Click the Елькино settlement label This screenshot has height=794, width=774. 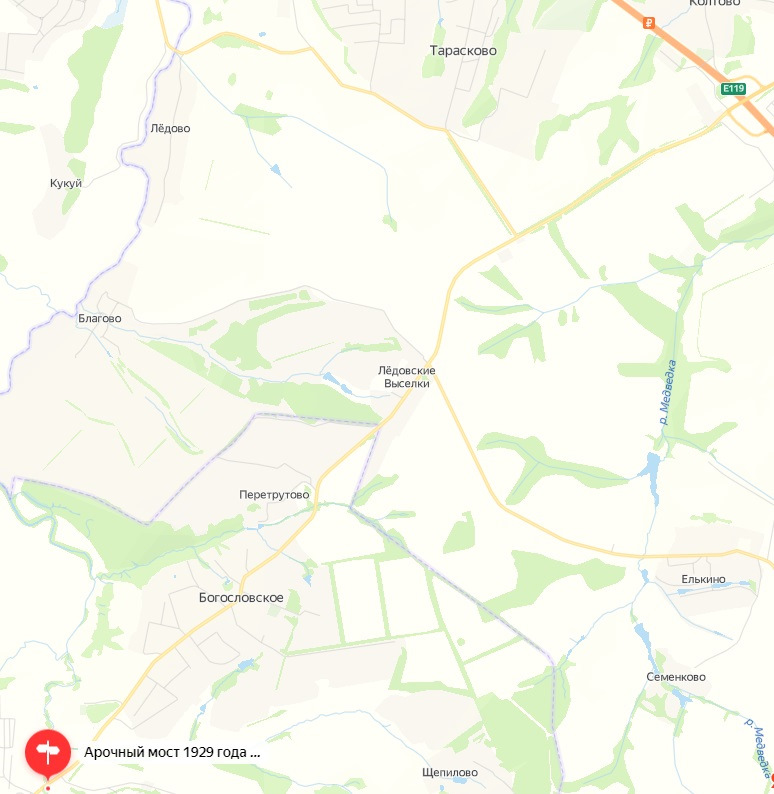coord(703,579)
